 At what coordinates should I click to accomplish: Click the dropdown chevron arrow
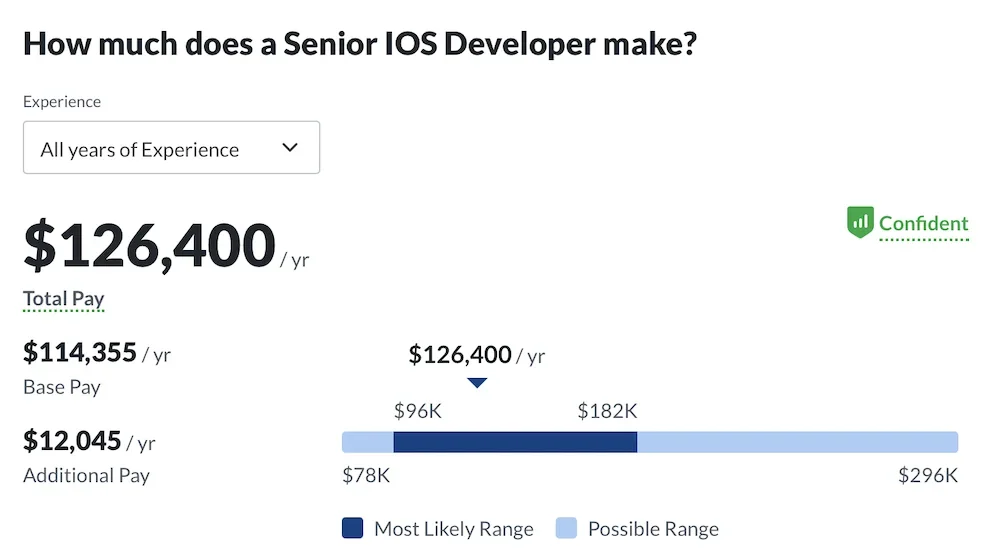point(290,148)
